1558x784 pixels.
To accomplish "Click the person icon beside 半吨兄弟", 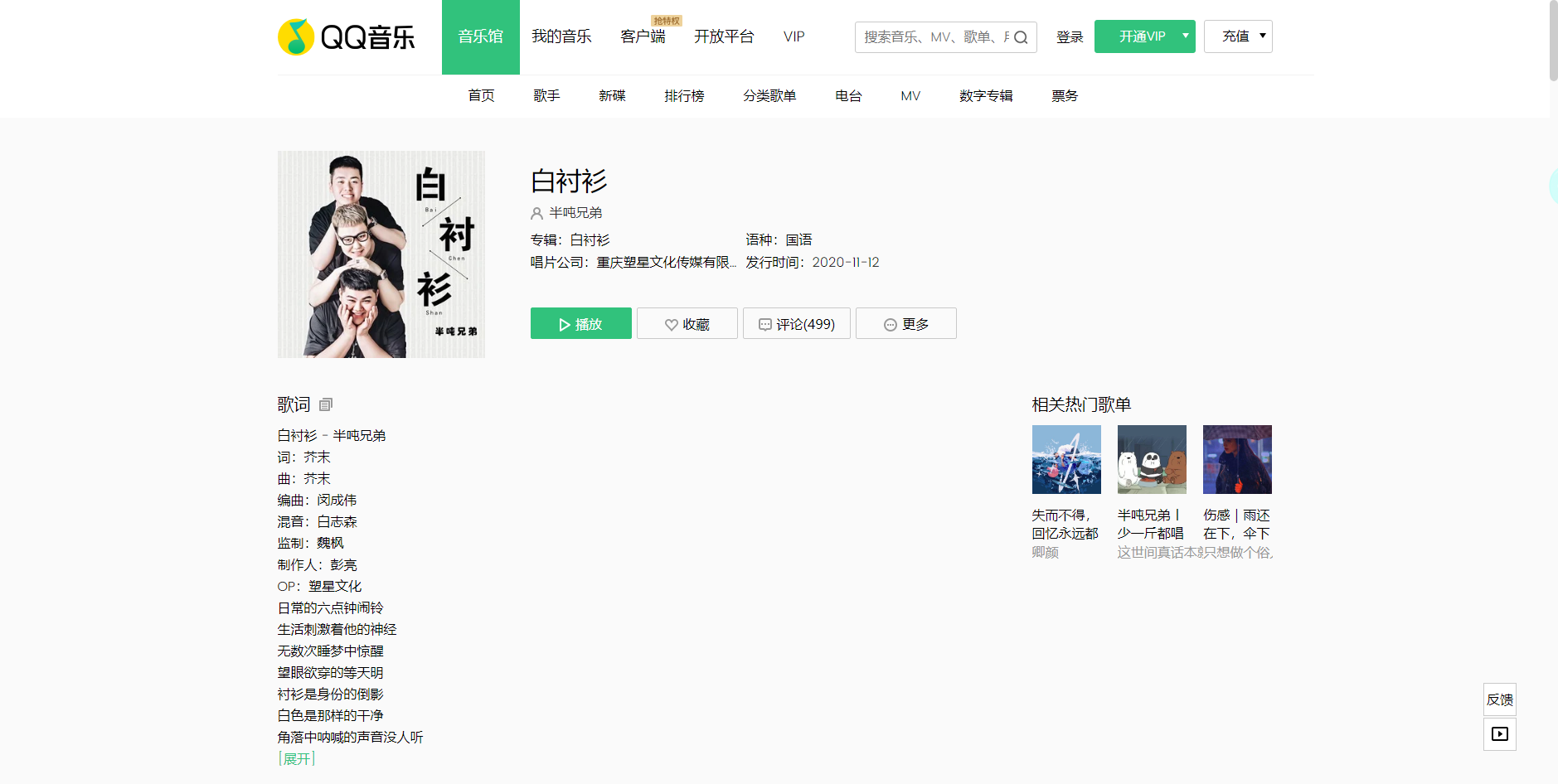I will pyautogui.click(x=536, y=213).
